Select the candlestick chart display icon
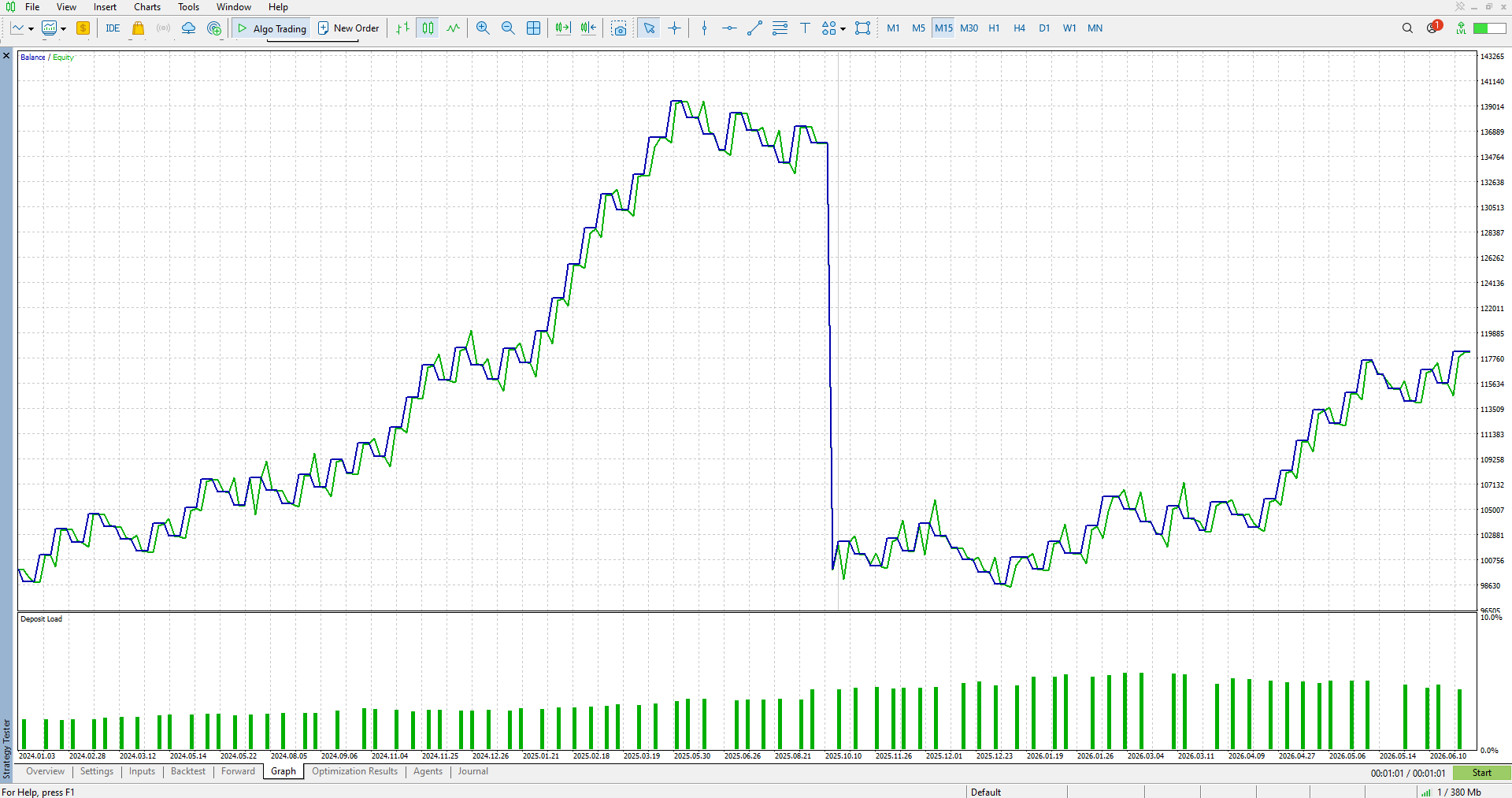This screenshot has width=1512, height=798. 428,28
